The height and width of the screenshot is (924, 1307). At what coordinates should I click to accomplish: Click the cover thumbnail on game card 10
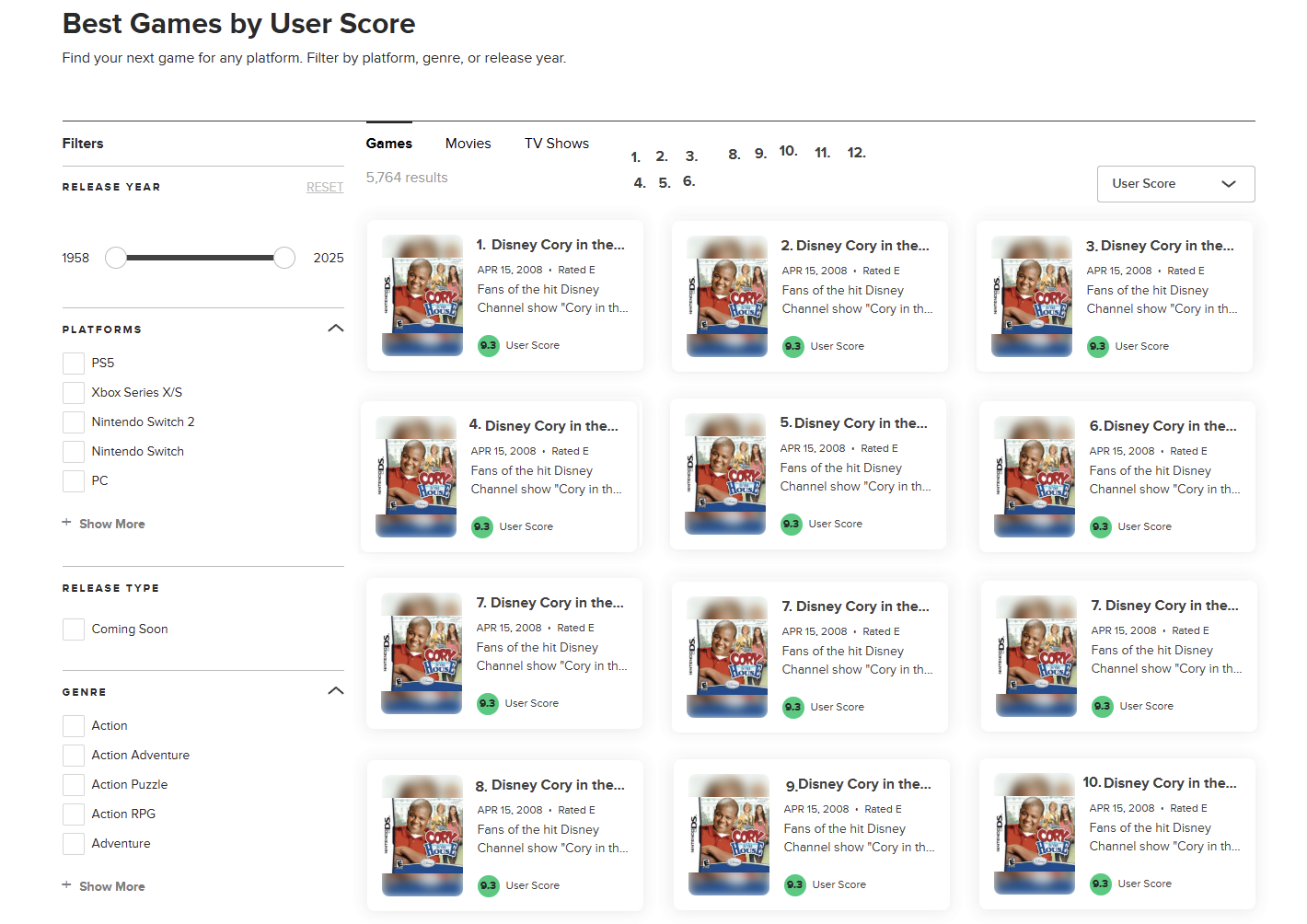coord(1035,834)
